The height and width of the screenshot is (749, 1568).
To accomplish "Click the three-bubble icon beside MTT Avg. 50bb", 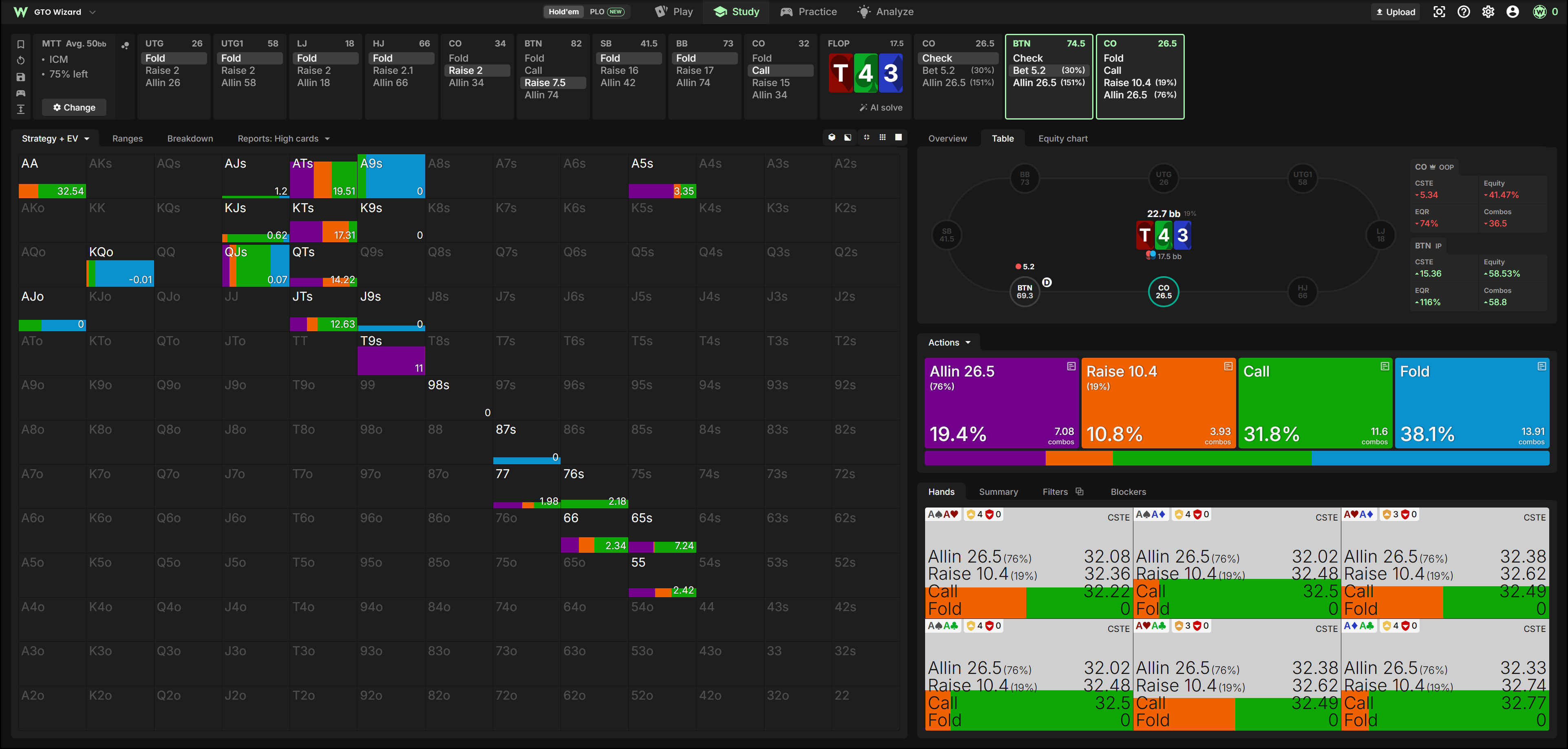I will [x=125, y=45].
